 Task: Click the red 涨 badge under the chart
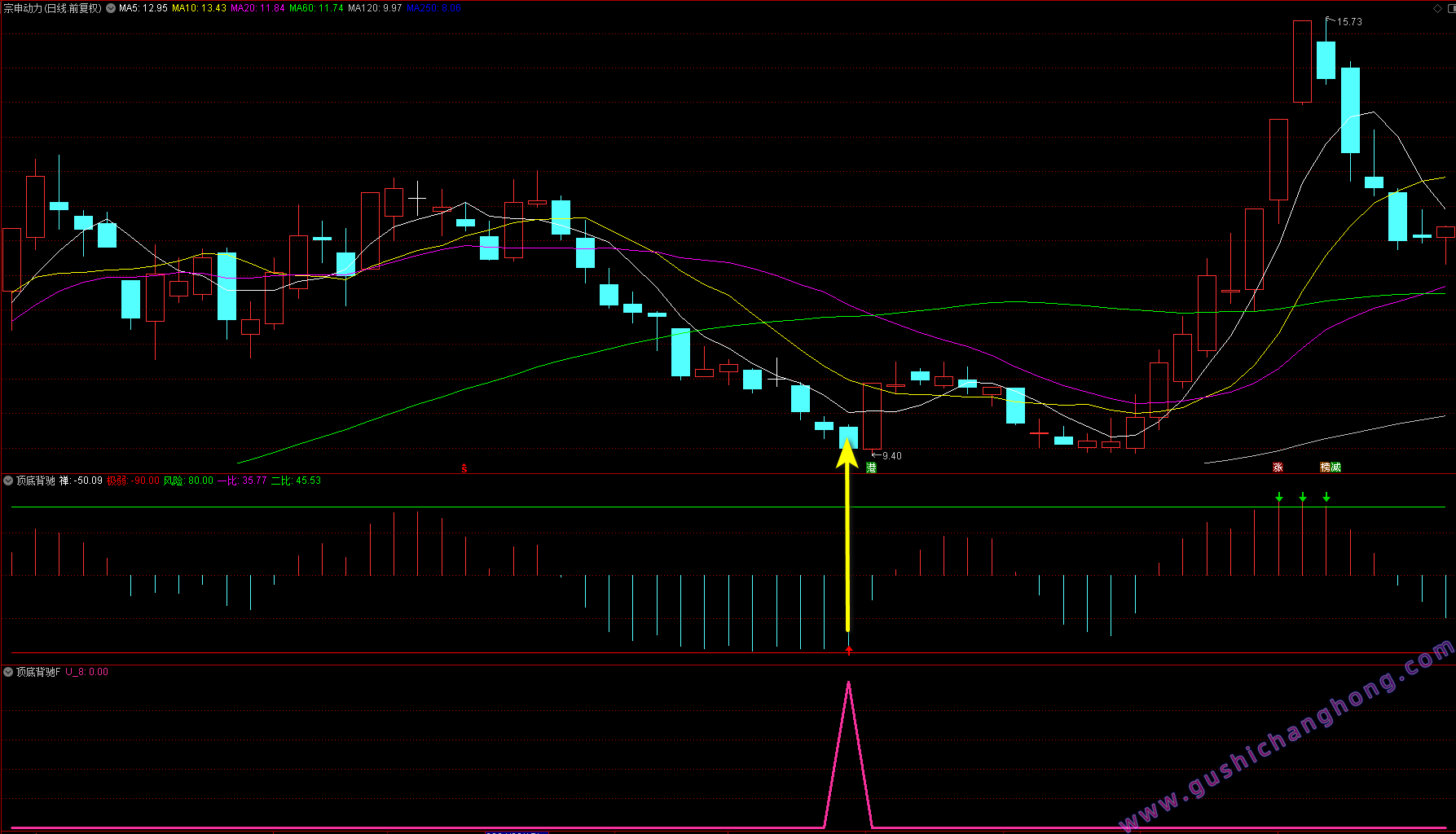[1278, 467]
